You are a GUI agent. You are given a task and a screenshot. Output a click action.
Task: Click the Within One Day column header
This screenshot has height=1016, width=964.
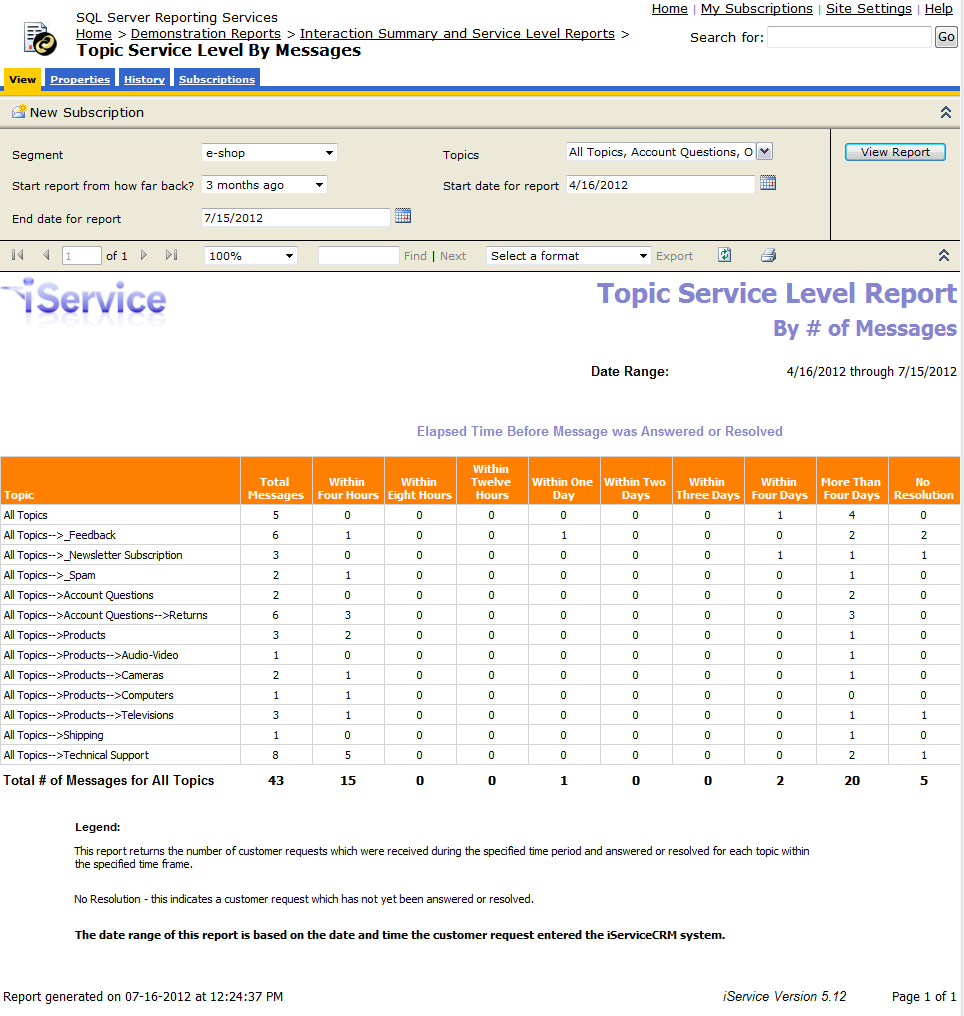(x=564, y=481)
